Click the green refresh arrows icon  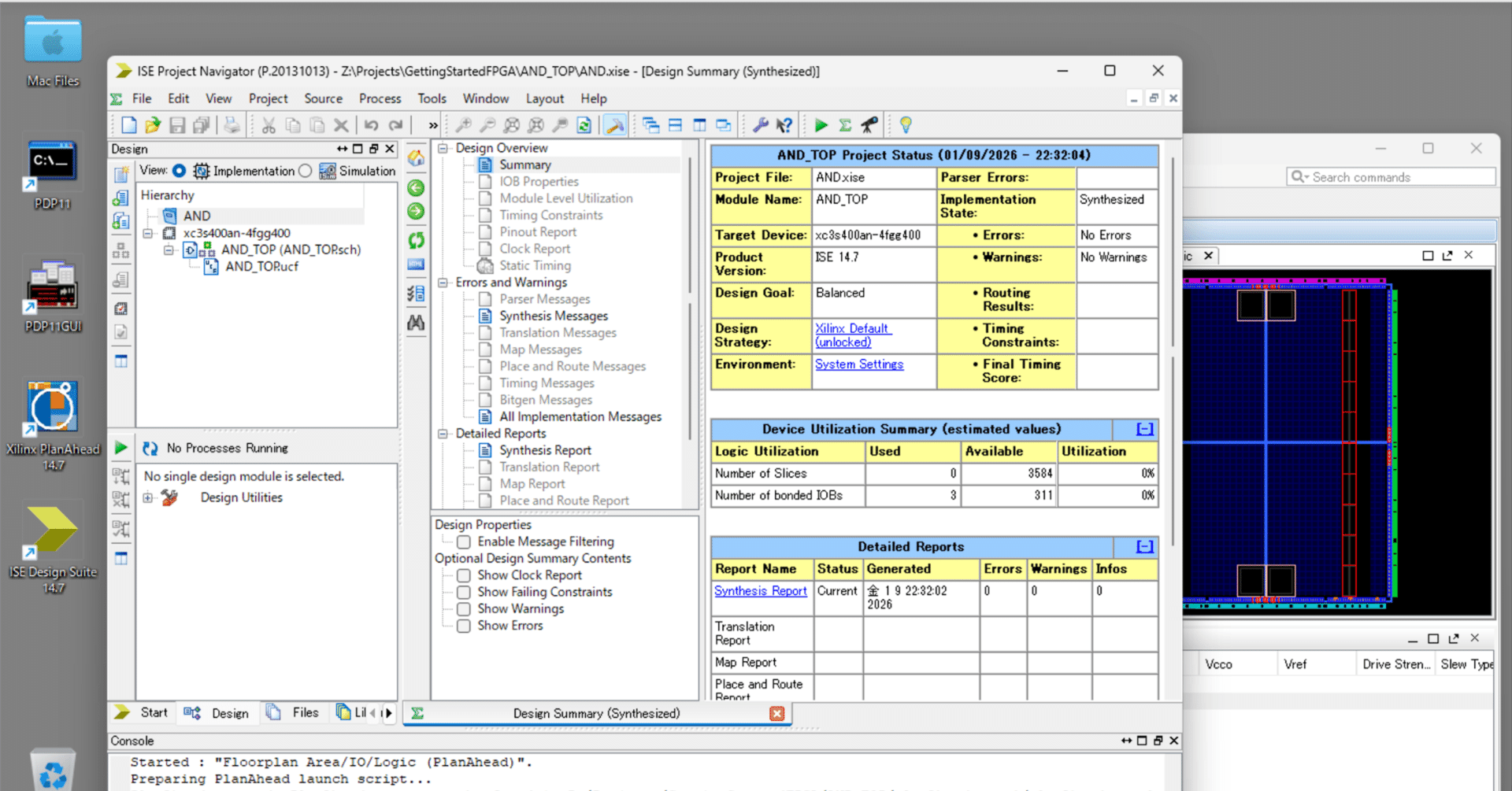pos(416,240)
